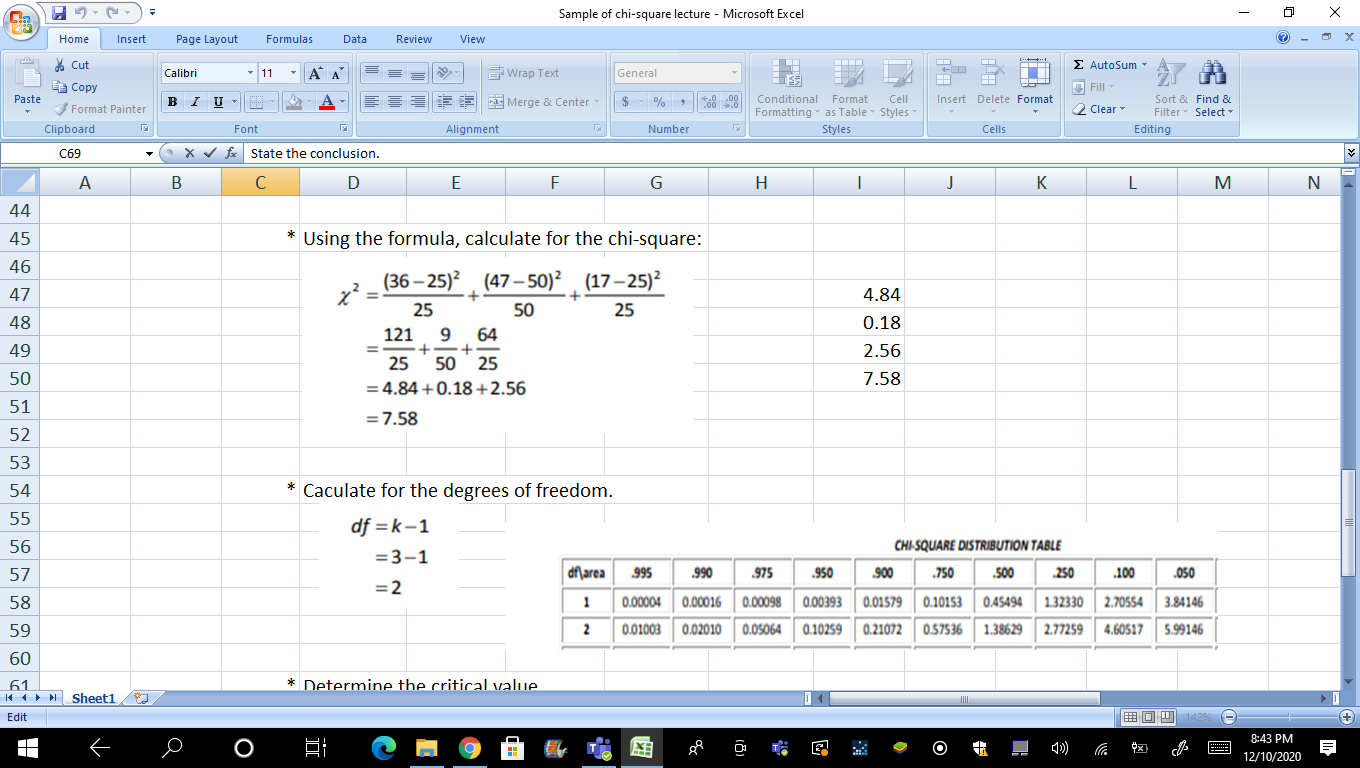
Task: Click the font color red swatch
Action: 326,102
